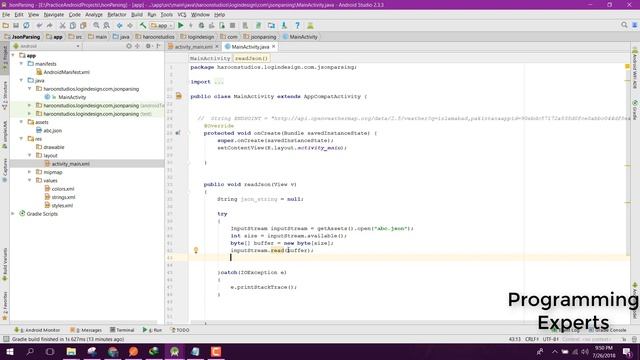This screenshot has width=640, height=360.
Task: Collapse the values folder
Action: (29, 180)
